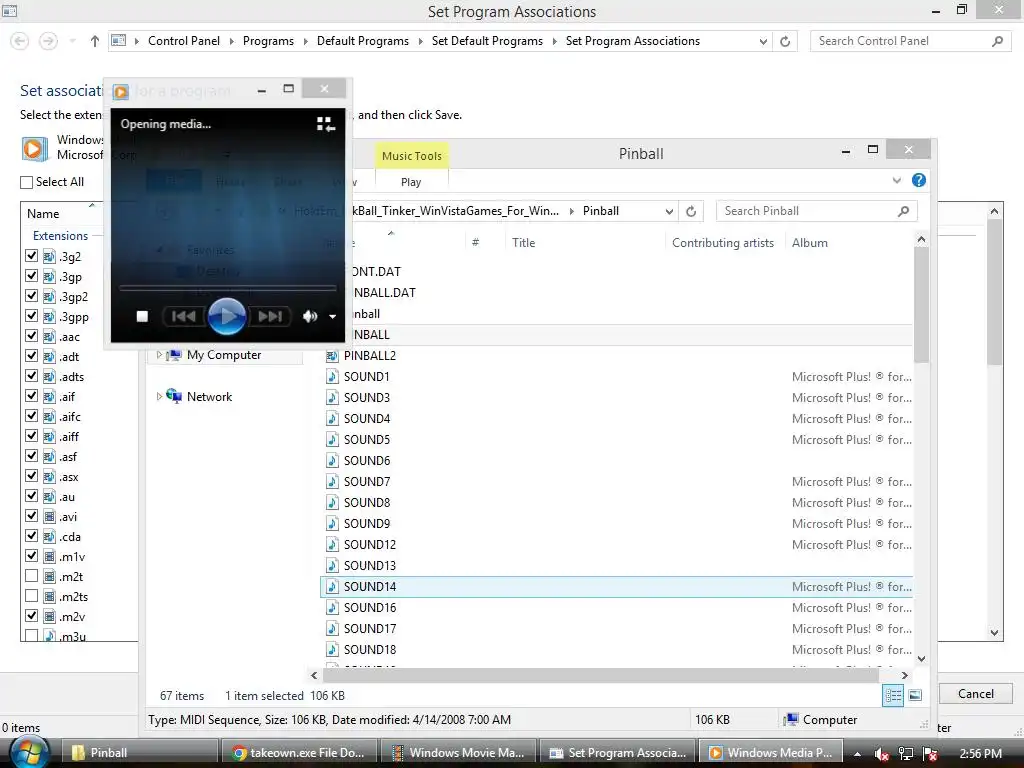Open the Windows Start orb
Screen dimensions: 1024x768
(x=29, y=753)
